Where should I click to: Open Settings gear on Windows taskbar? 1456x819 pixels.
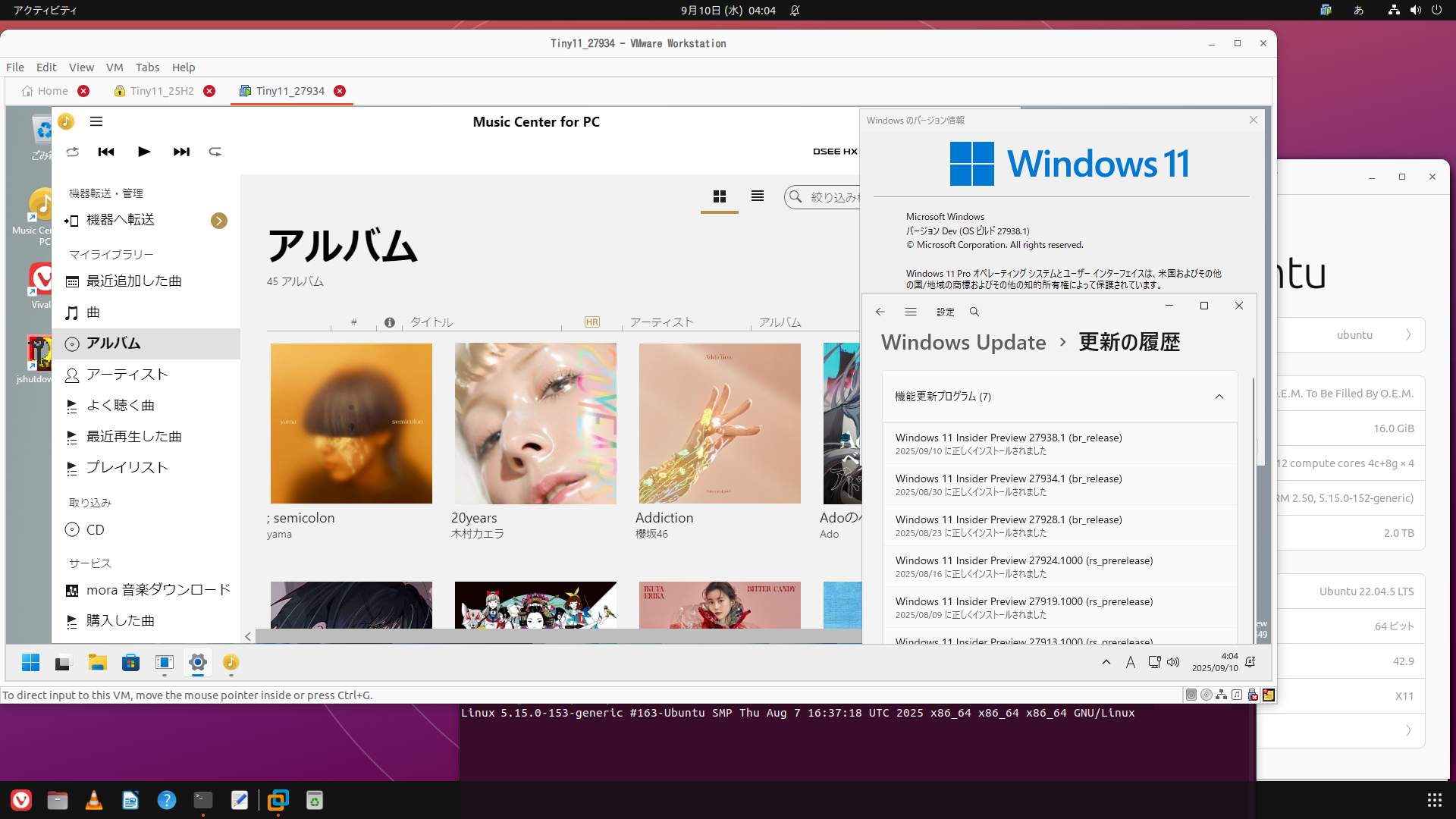point(198,663)
